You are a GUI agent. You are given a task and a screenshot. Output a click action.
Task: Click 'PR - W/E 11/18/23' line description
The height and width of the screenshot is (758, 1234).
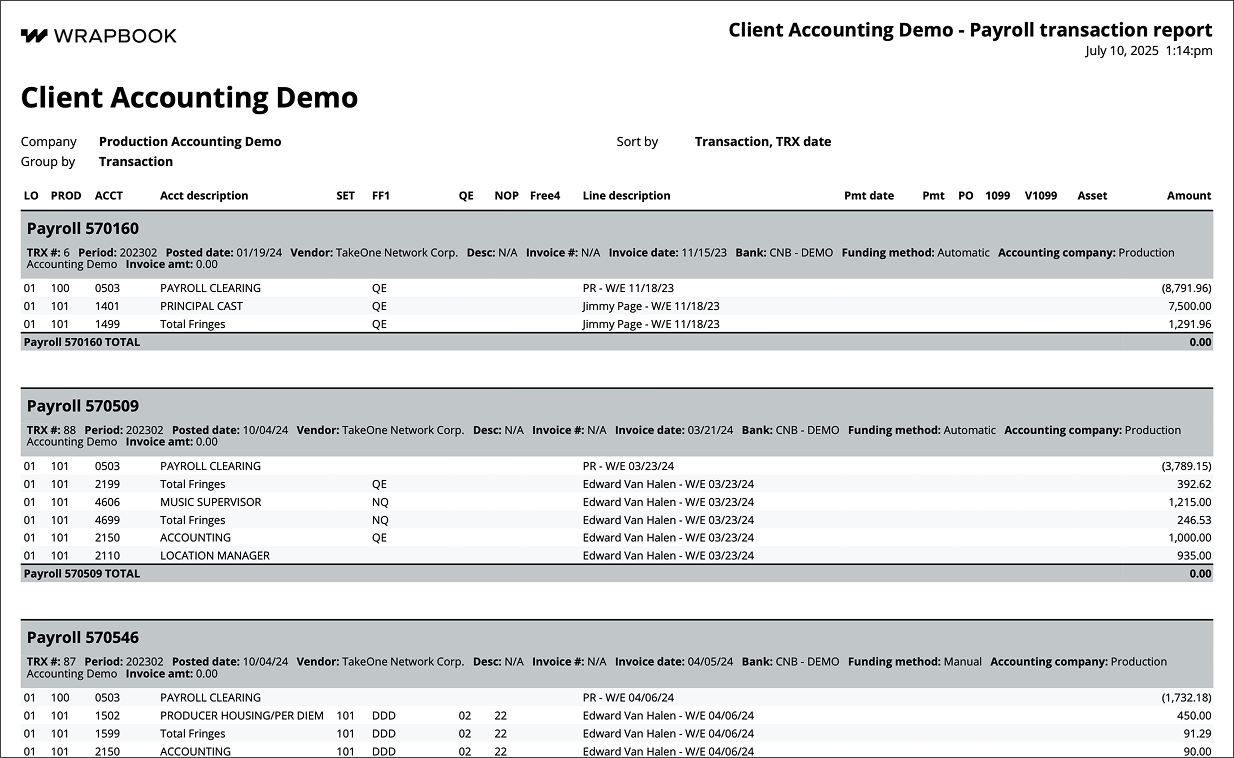(x=628, y=288)
